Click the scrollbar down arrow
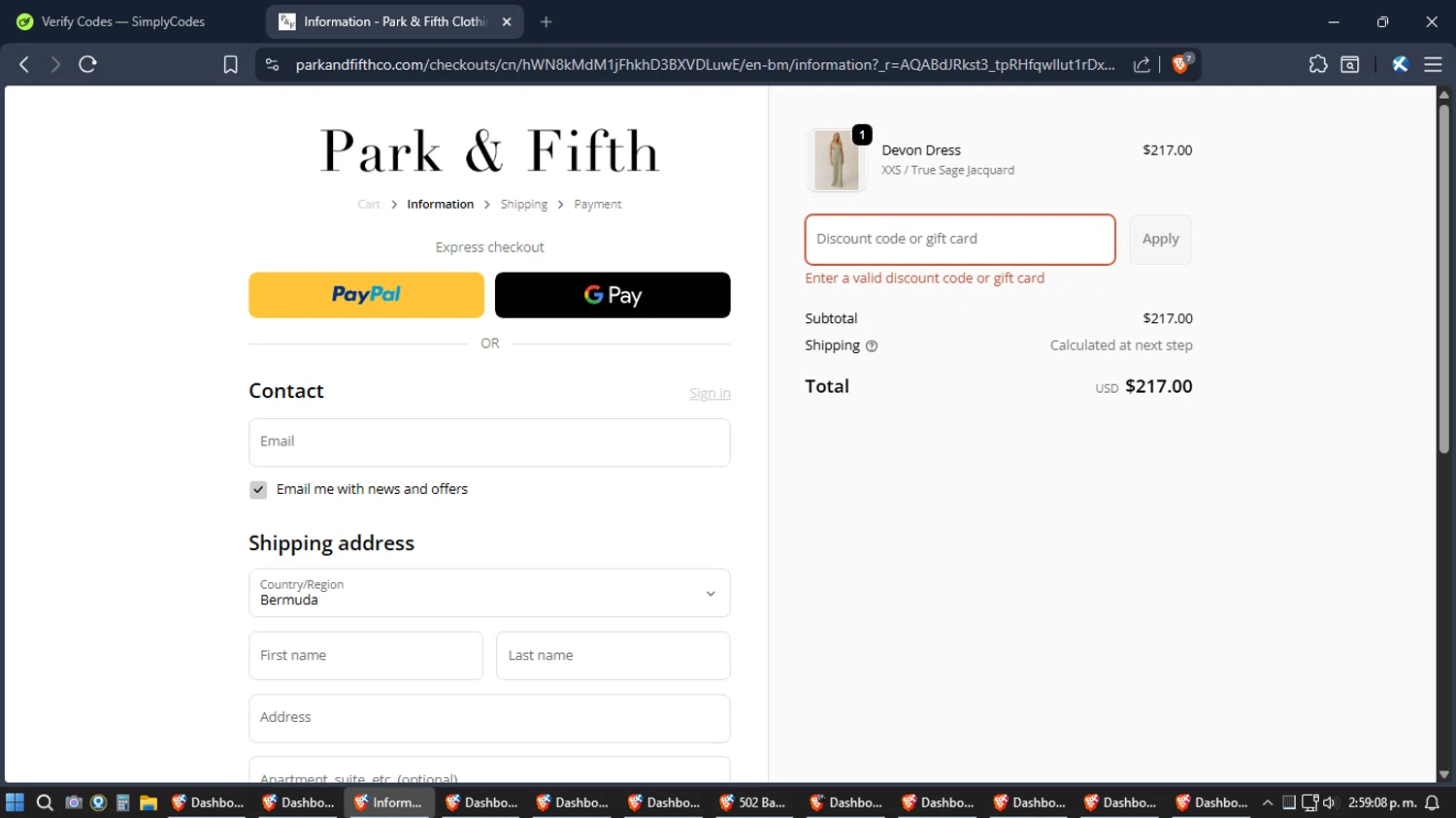Viewport: 1456px width, 818px height. tap(1443, 774)
